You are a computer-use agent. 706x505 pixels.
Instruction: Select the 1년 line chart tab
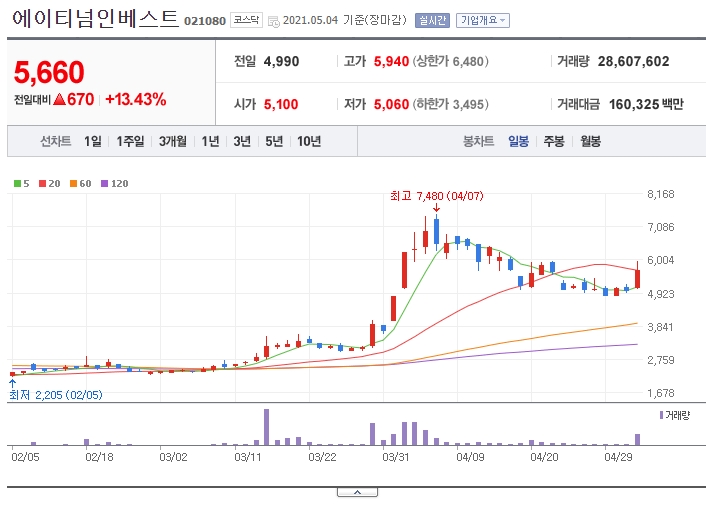pyautogui.click(x=210, y=141)
